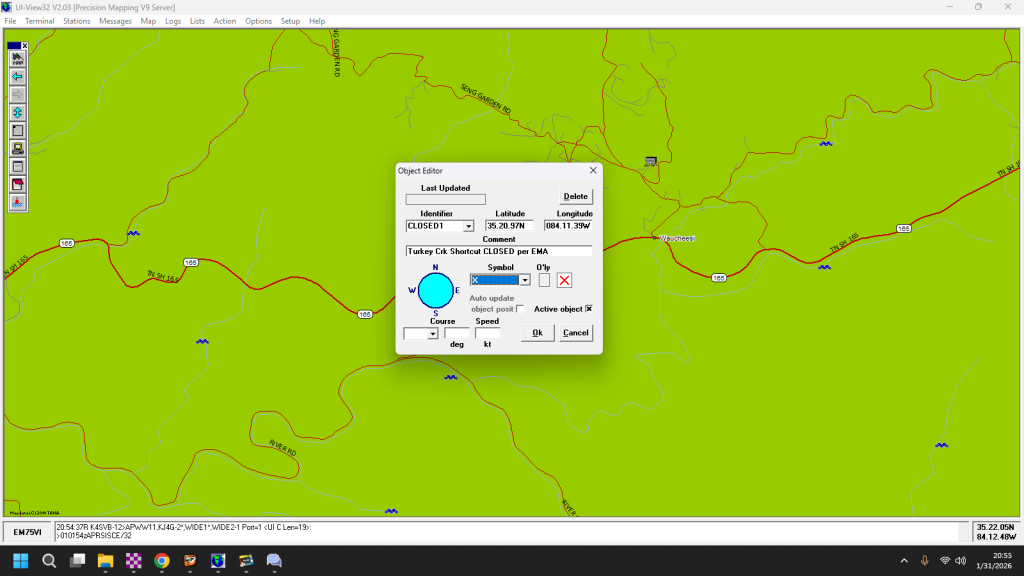Open the Messages menu
Screen dimensions: 1024x576
point(115,21)
